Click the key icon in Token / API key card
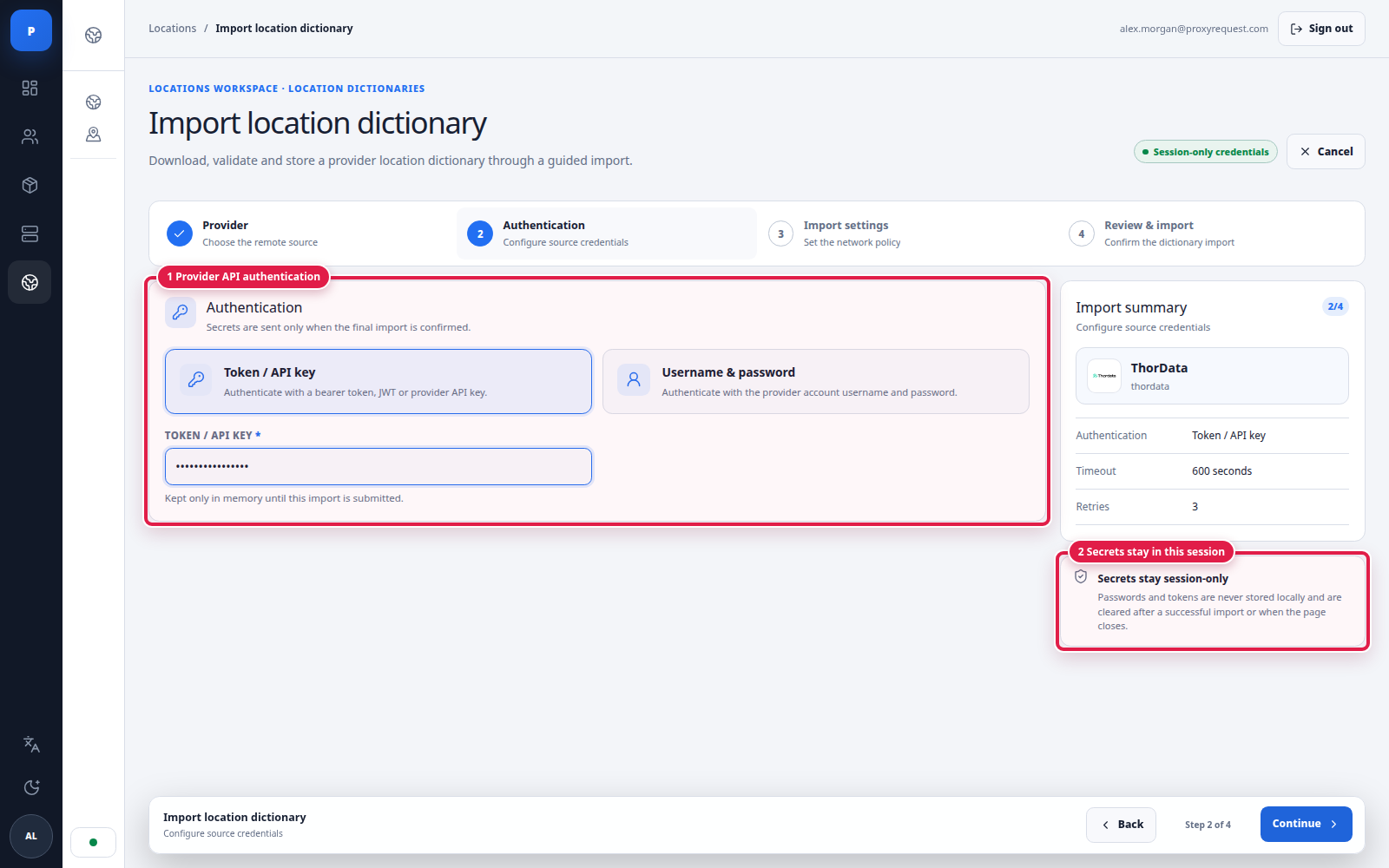The image size is (1389, 868). (196, 379)
